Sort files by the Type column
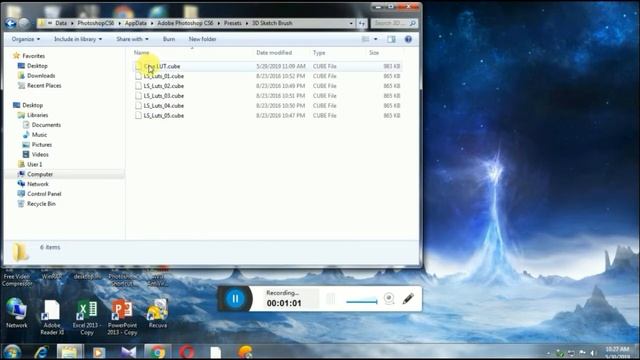This screenshot has height=360, width=640. (319, 53)
